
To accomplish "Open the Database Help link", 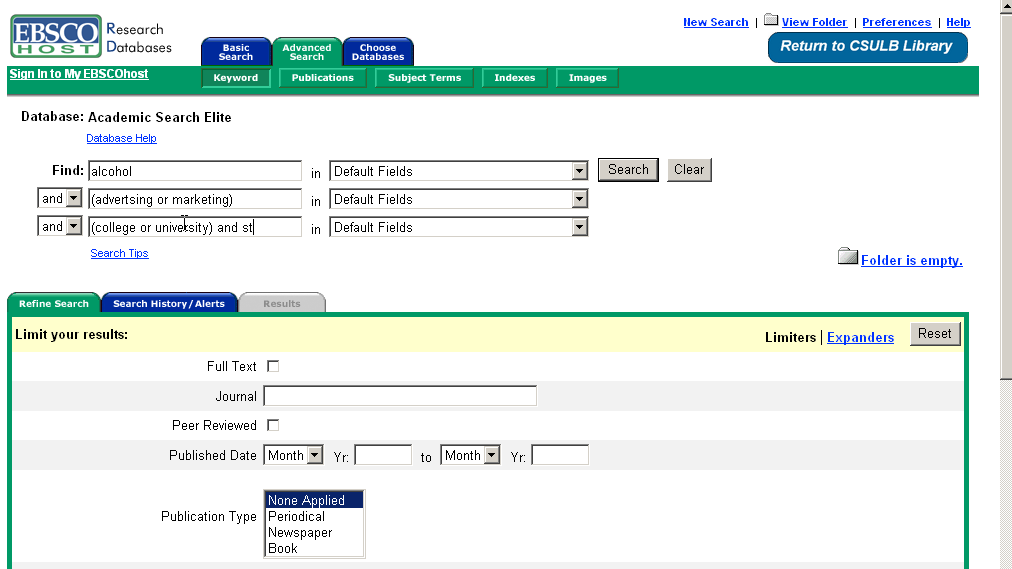I will (x=121, y=138).
